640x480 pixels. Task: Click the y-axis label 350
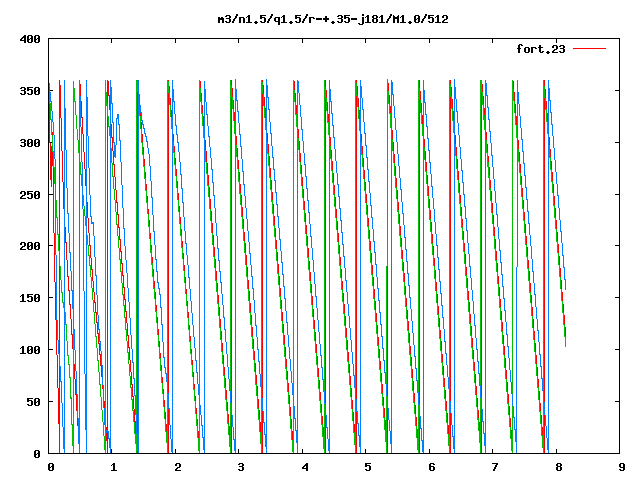click(30, 91)
